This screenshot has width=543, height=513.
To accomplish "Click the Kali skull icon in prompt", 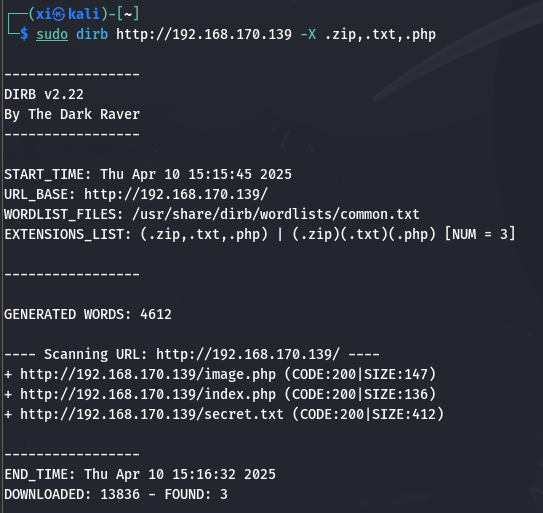I will coord(60,14).
